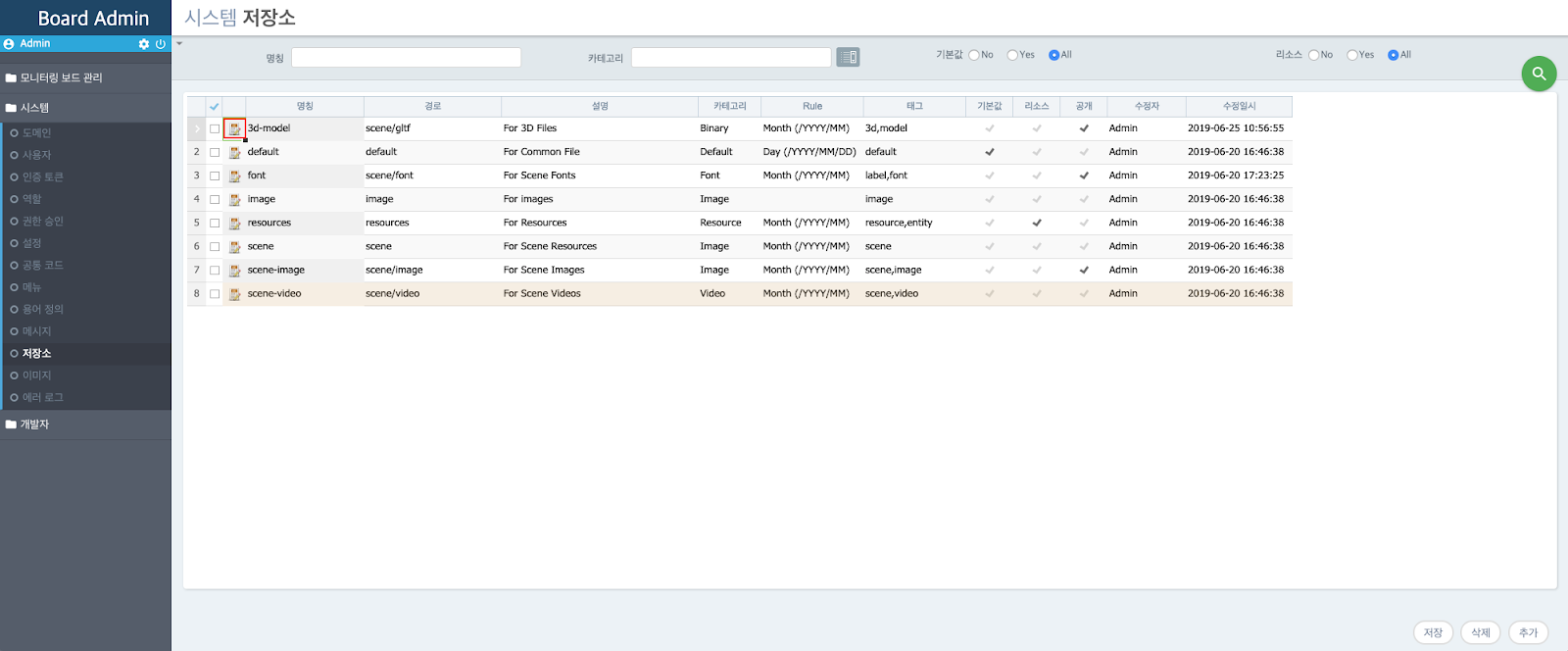Click the select-all checkmark in table header
1568x651 pixels.
pos(214,106)
